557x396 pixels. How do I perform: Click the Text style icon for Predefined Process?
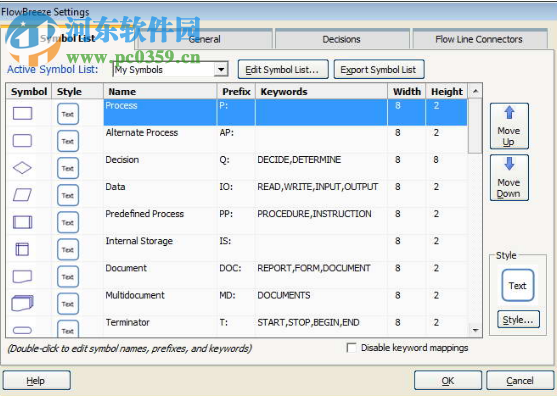click(68, 222)
